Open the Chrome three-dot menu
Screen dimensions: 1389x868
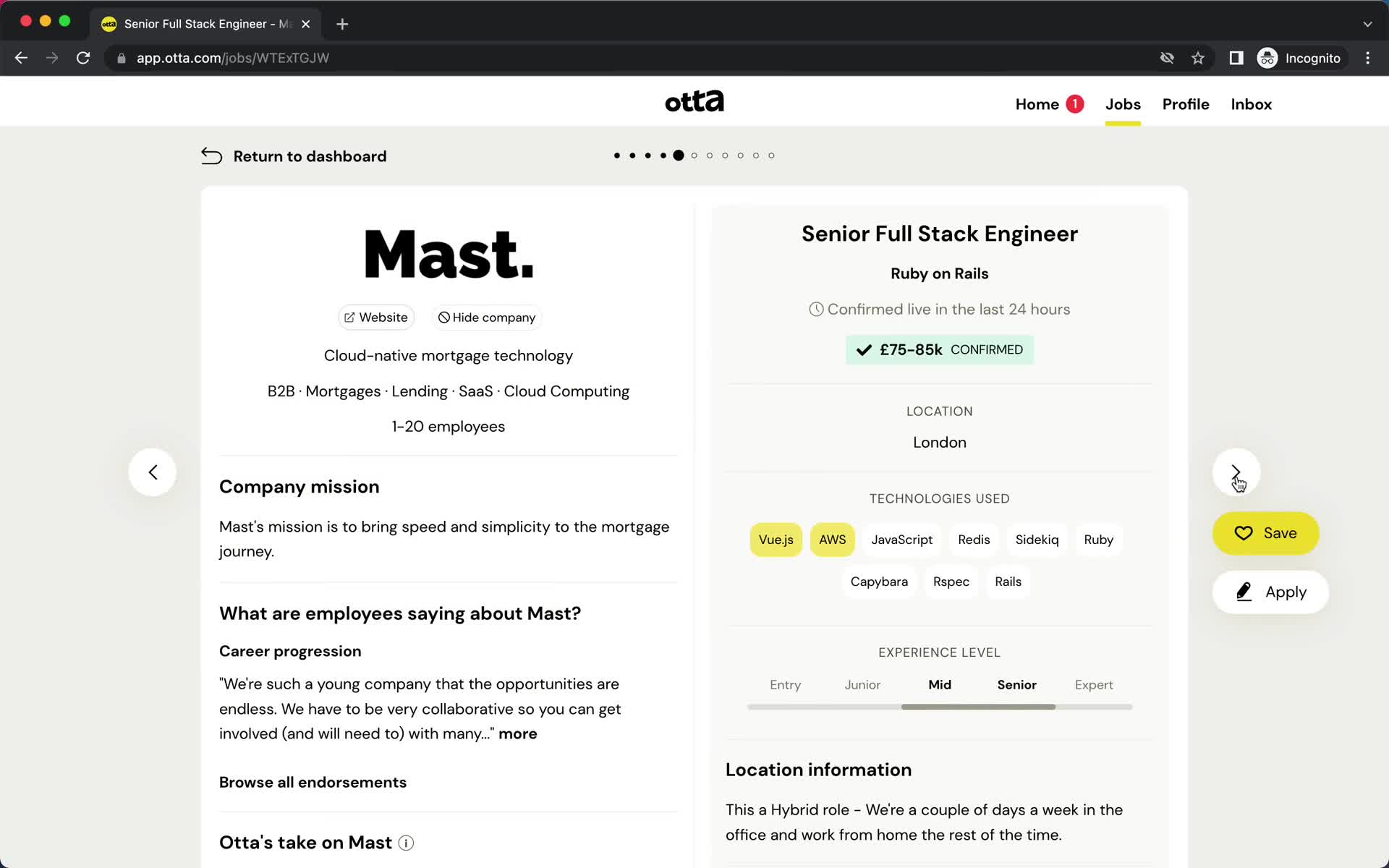coord(1367,58)
